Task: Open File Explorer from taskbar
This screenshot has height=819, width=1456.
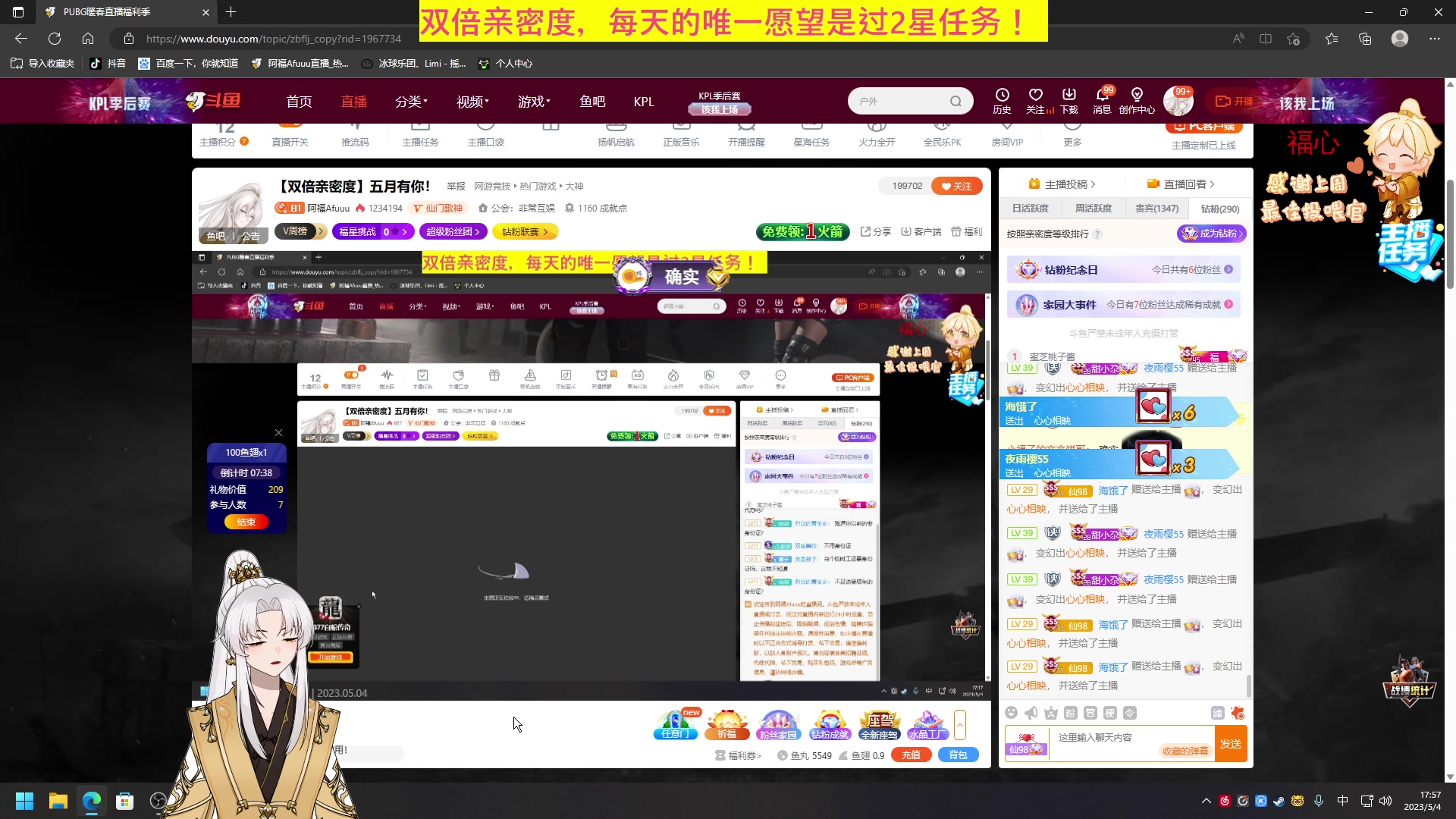Action: tap(58, 801)
